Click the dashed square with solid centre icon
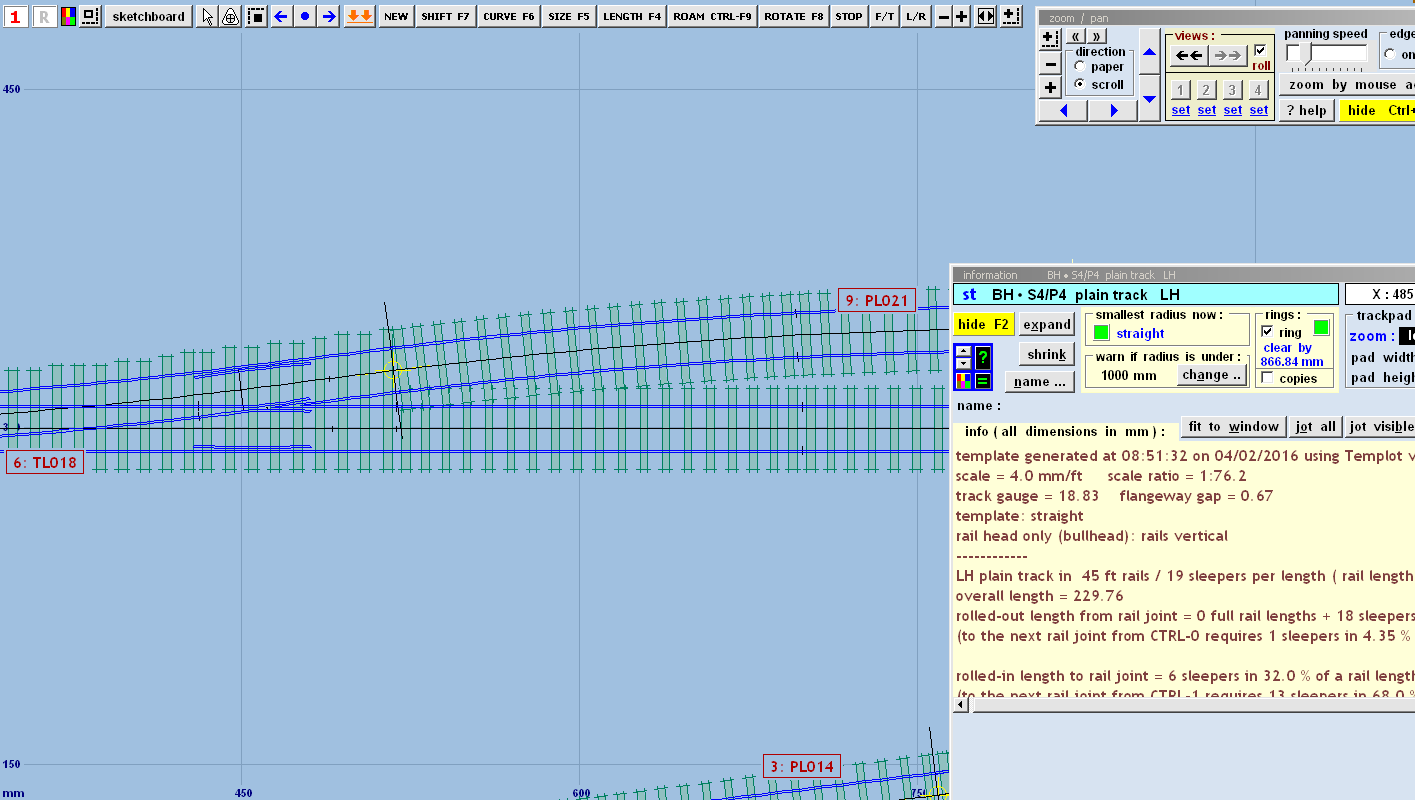The height and width of the screenshot is (801, 1416). 257,16
